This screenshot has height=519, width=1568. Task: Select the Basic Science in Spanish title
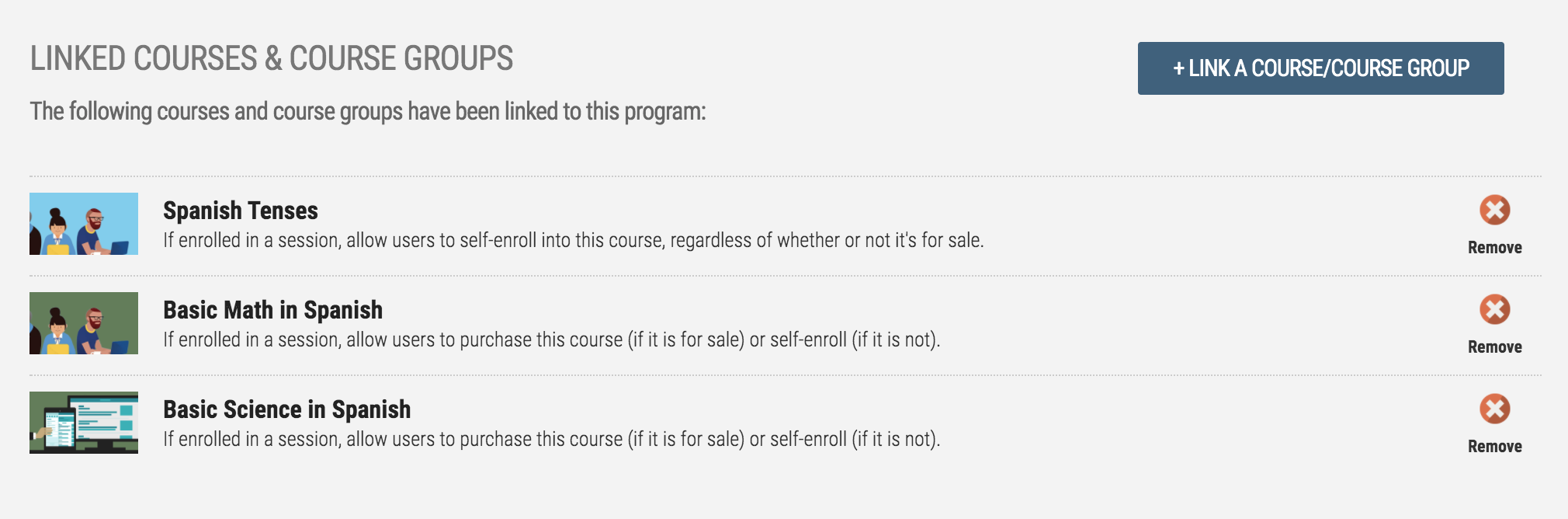(286, 409)
